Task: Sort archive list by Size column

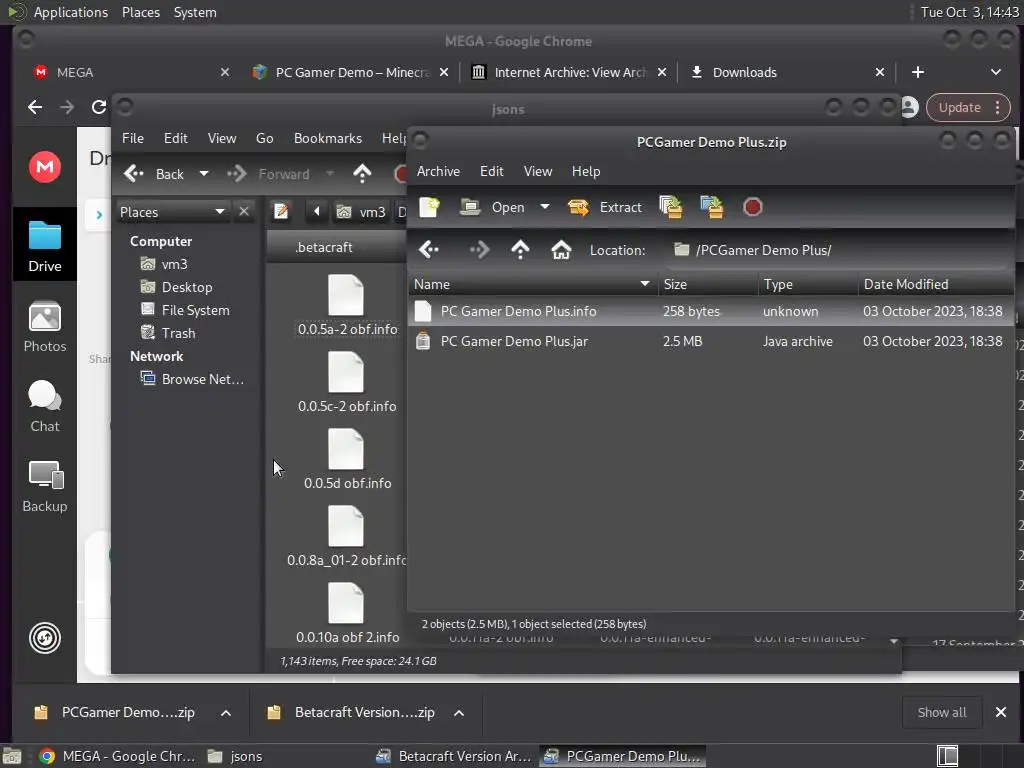Action: pos(707,284)
